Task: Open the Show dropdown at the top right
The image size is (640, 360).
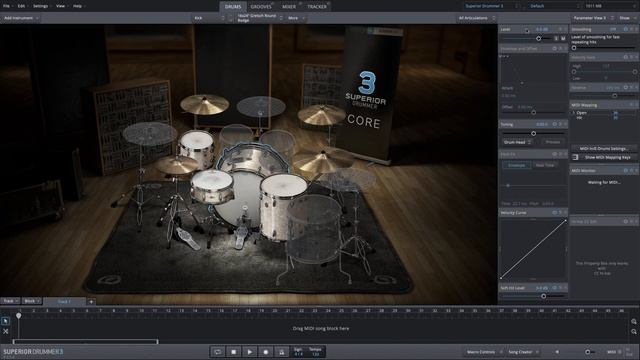Action: 627,18
